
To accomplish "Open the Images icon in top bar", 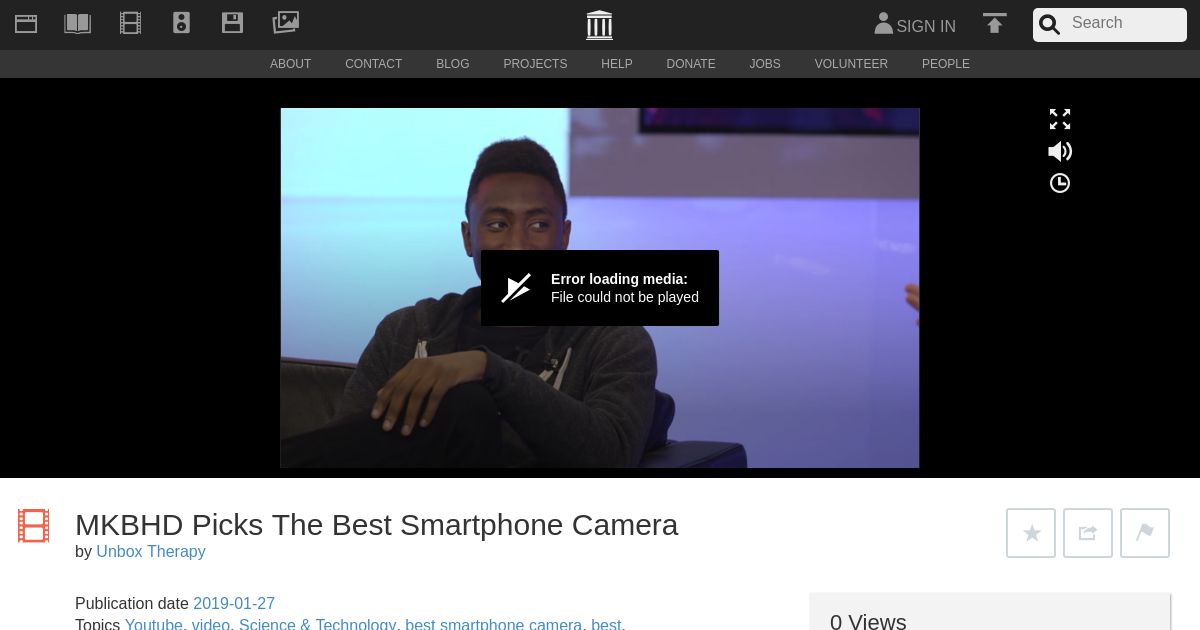I will pyautogui.click(x=286, y=22).
